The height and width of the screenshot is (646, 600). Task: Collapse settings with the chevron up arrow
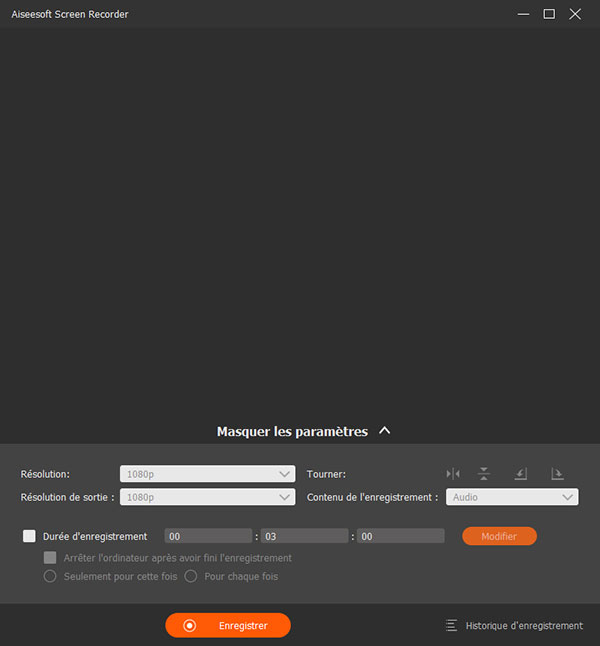tap(385, 431)
